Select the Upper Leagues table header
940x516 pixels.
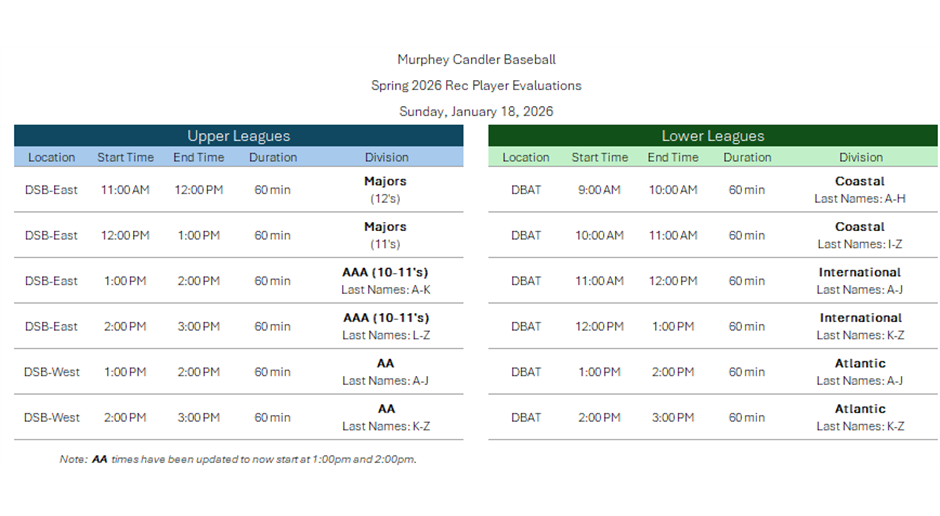click(x=238, y=136)
